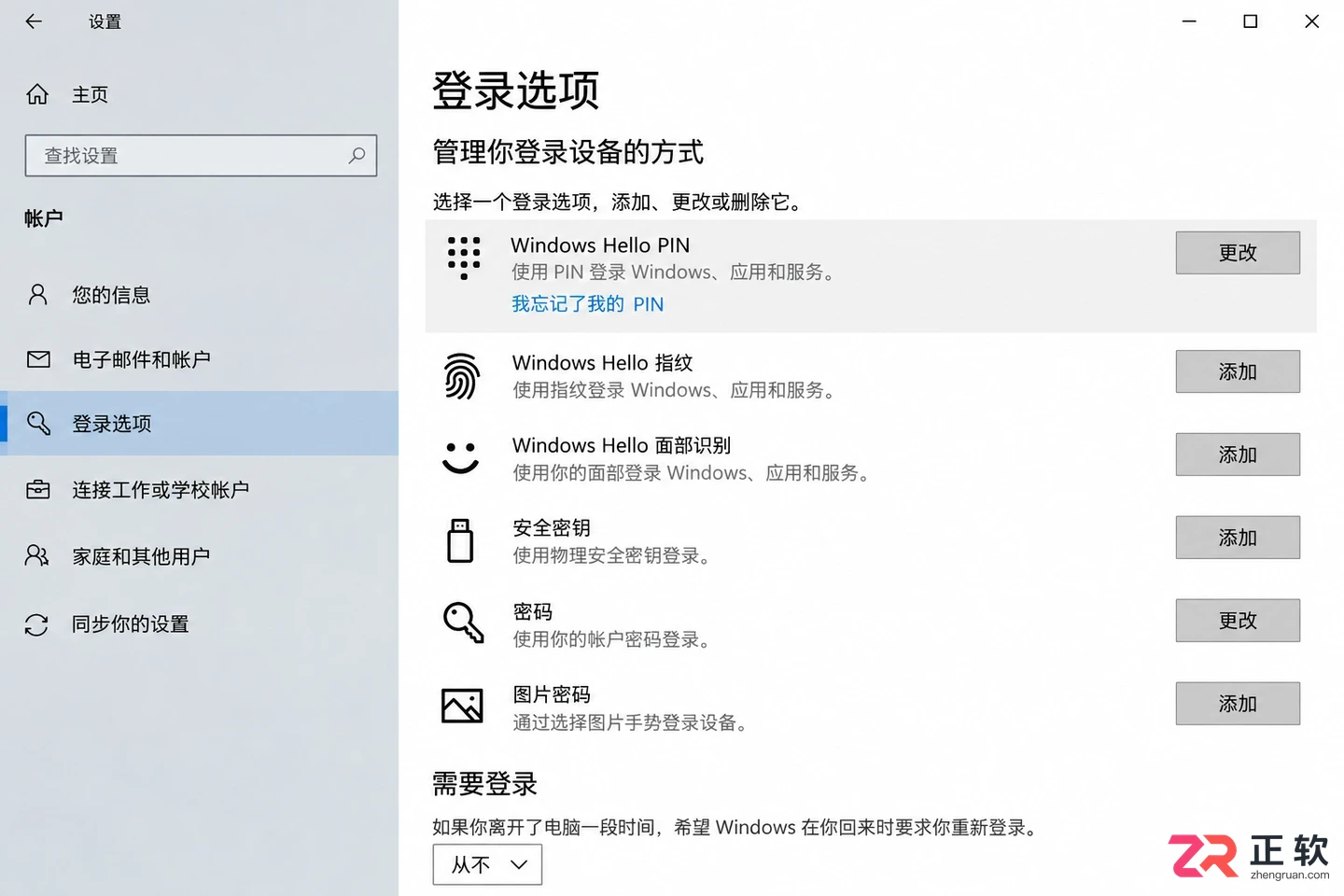Open the 从不 require sign-in dropdown
Image resolution: width=1344 pixels, height=896 pixels.
[x=487, y=865]
